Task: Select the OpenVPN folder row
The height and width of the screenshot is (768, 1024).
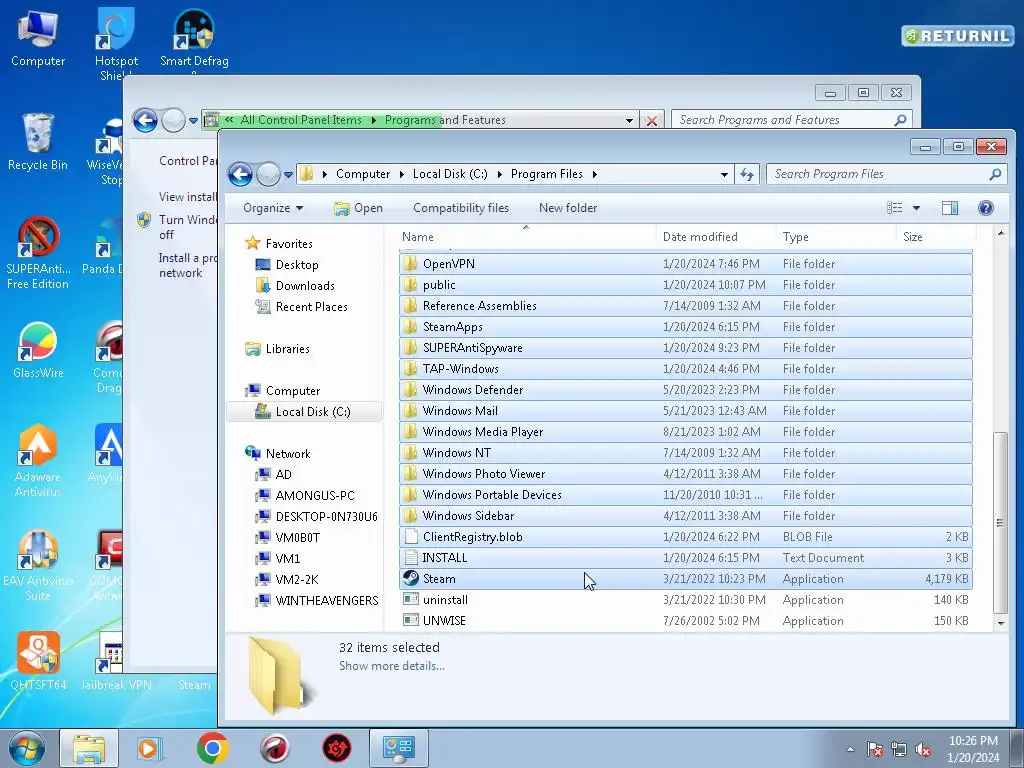Action: [x=685, y=264]
